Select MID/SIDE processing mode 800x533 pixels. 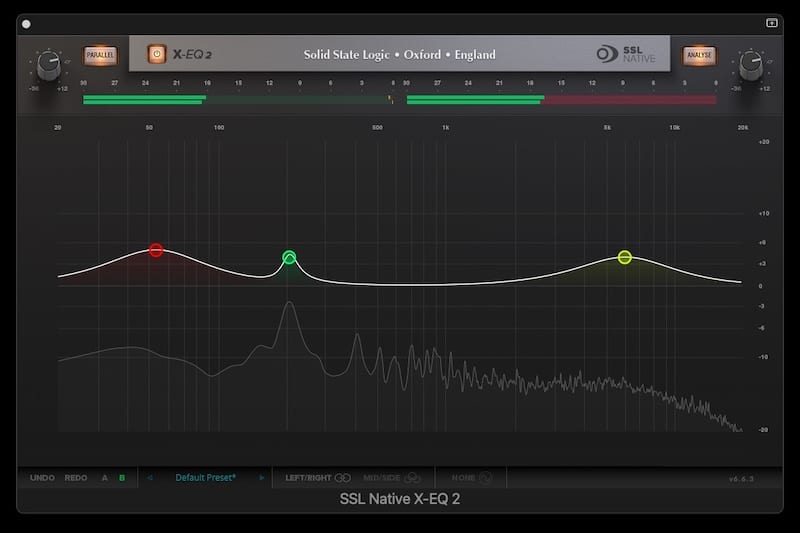pos(392,478)
